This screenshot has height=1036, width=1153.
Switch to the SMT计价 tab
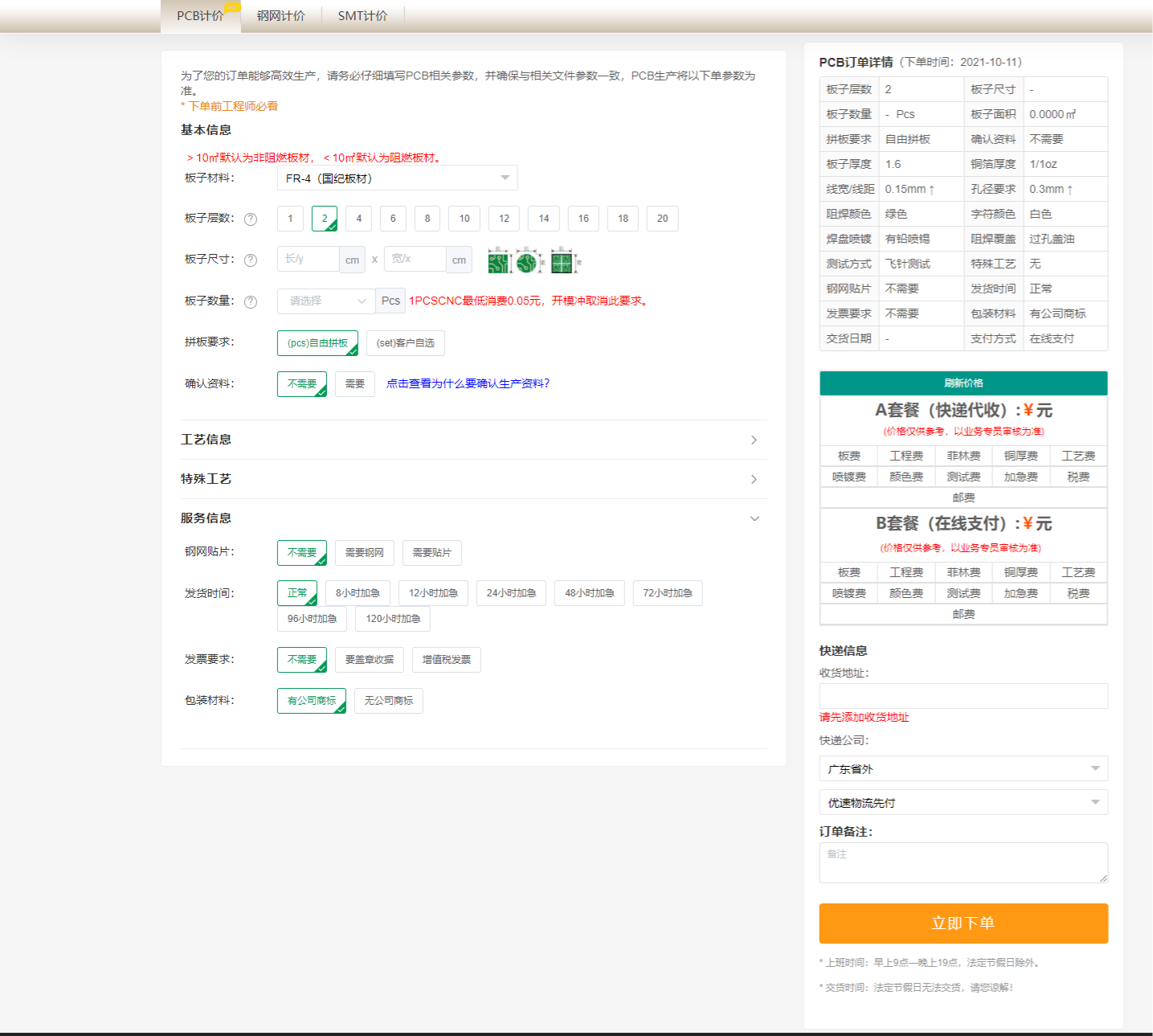pos(362,16)
